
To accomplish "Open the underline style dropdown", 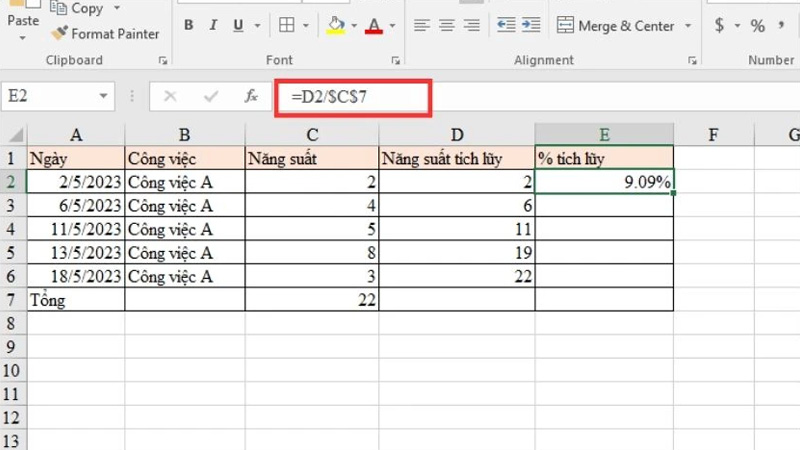I will [x=258, y=25].
